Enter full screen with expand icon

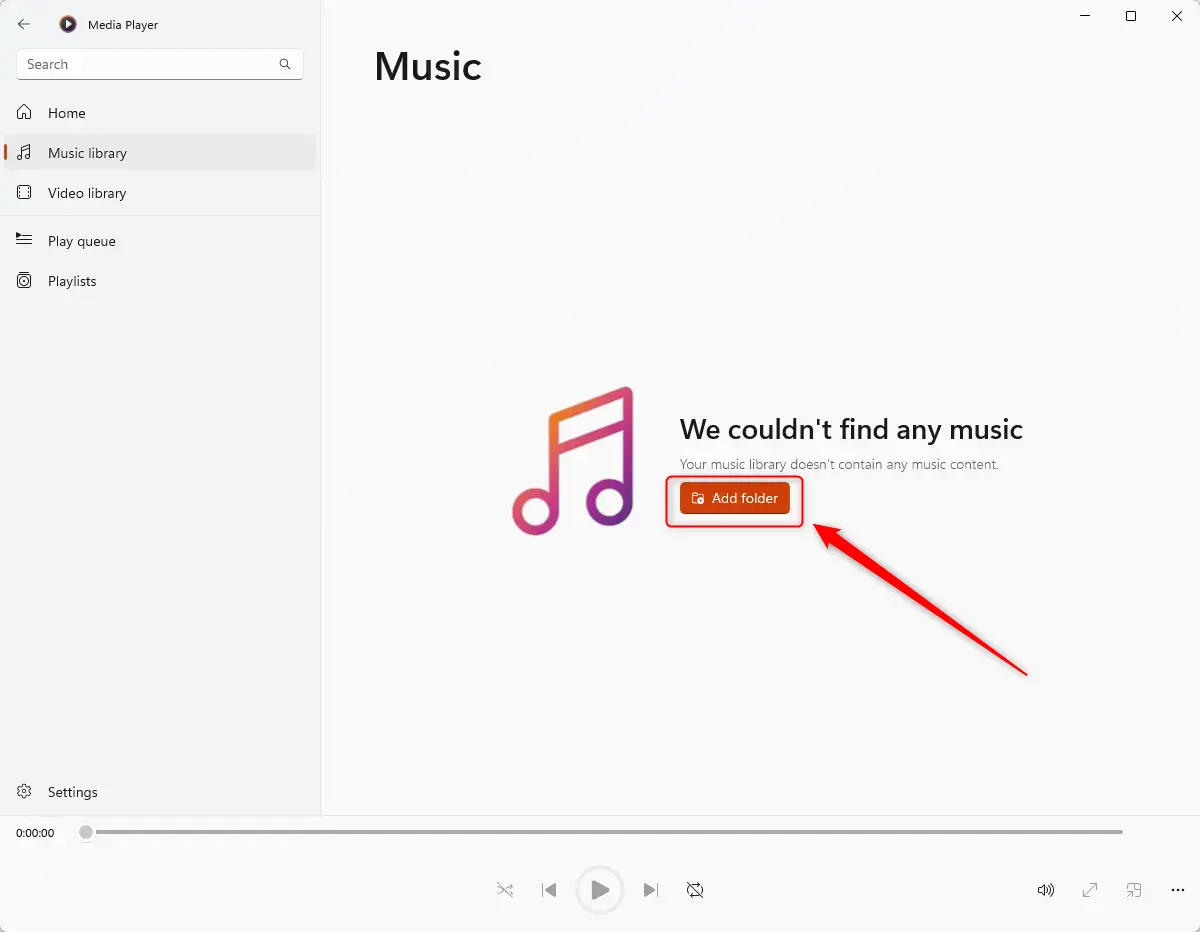1090,890
